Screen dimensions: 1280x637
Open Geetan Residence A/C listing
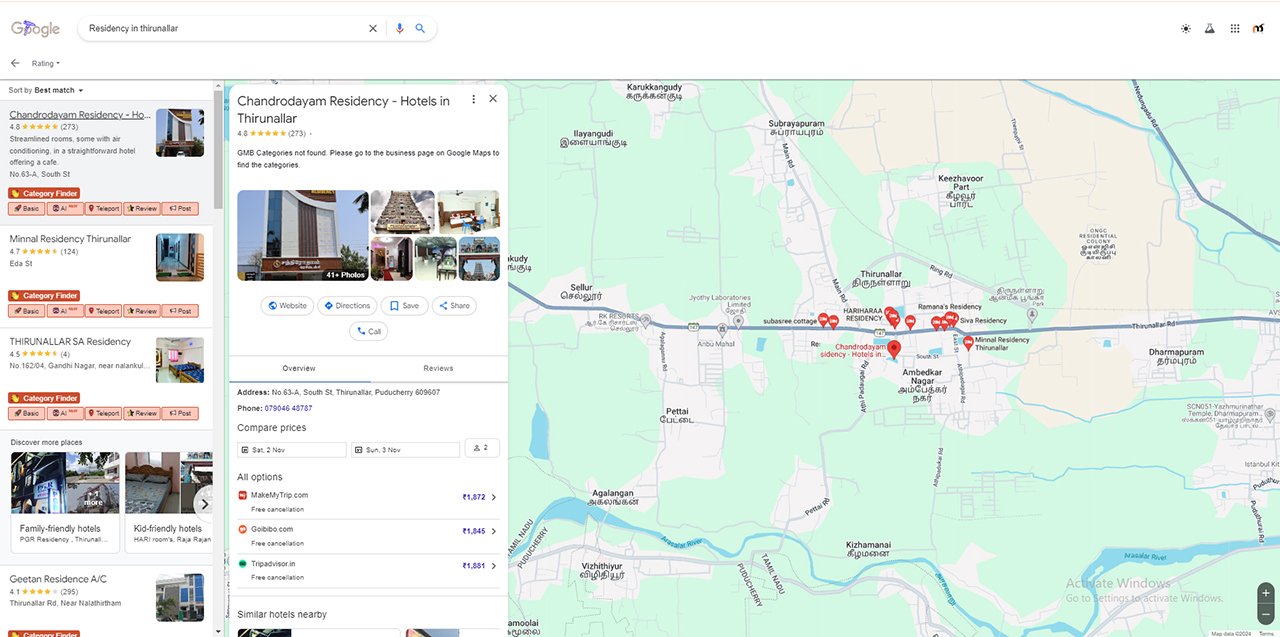pos(58,580)
